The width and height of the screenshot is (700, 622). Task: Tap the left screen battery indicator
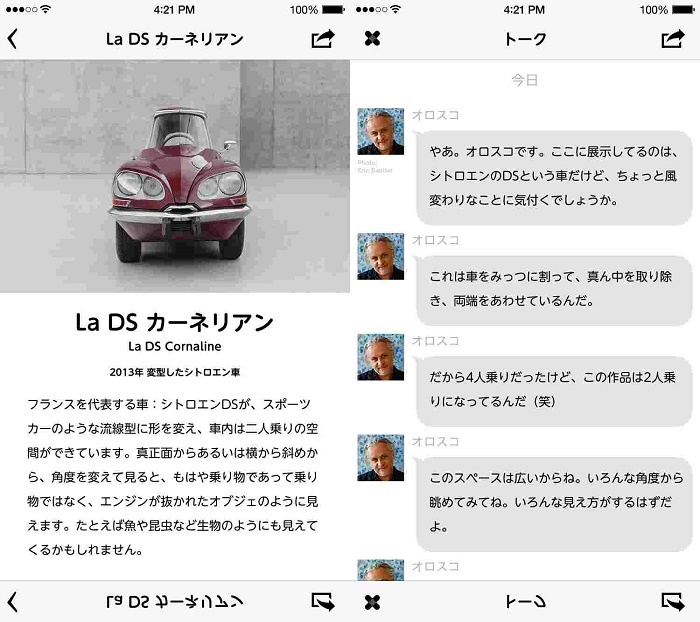pos(333,9)
